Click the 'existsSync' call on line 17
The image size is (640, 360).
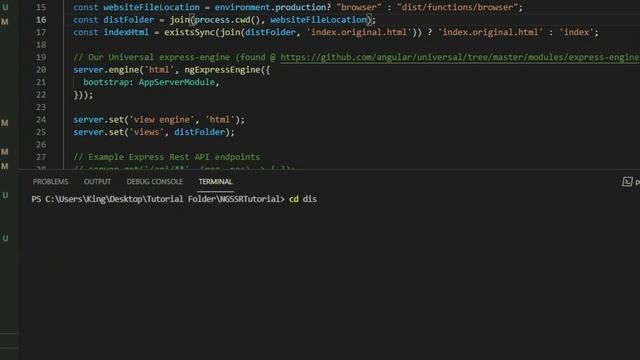190,32
